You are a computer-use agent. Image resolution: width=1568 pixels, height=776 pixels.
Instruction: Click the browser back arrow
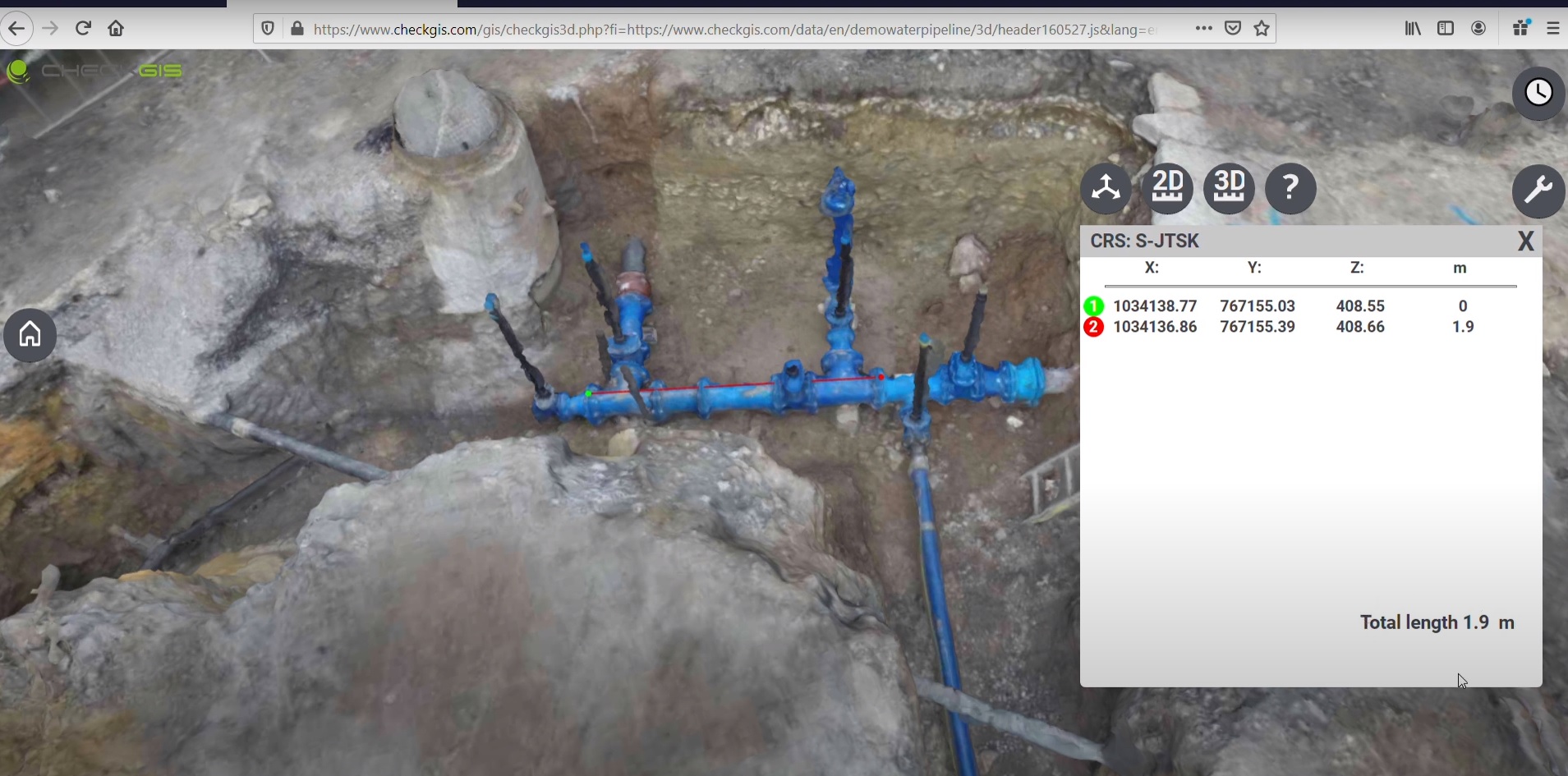pos(16,29)
